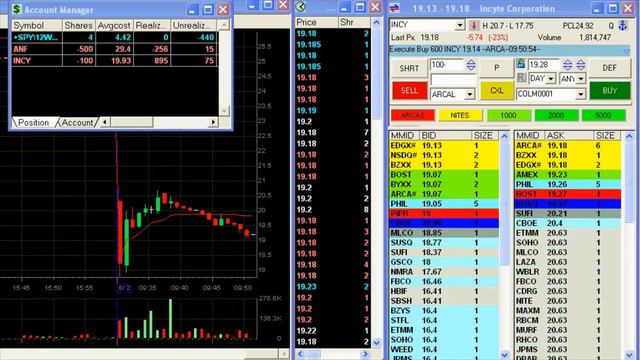The image size is (640, 360).
Task: Click the red ARCAS quick button
Action: tap(412, 116)
